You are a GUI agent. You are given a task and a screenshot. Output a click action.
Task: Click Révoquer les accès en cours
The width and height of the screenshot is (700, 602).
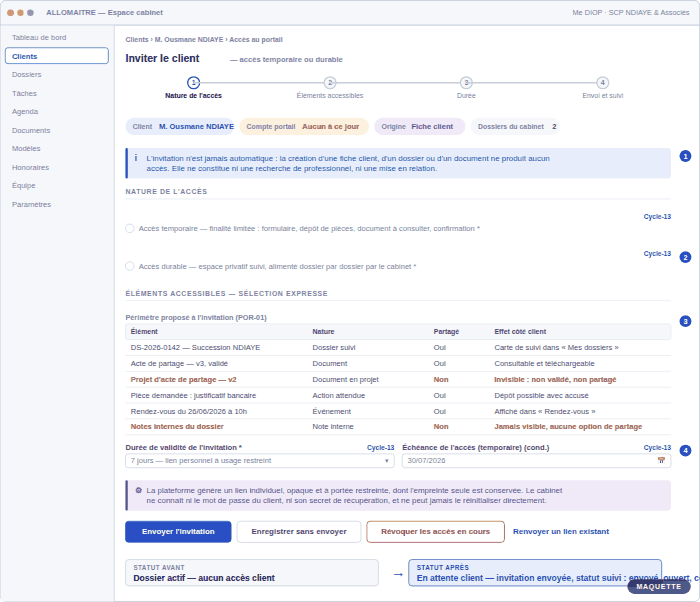(x=435, y=532)
